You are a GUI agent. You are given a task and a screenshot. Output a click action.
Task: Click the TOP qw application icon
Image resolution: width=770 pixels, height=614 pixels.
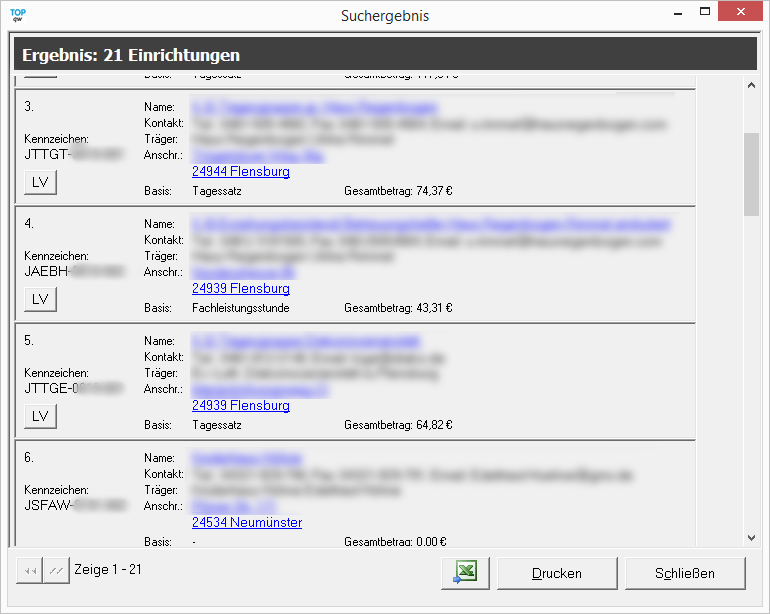pos(18,15)
